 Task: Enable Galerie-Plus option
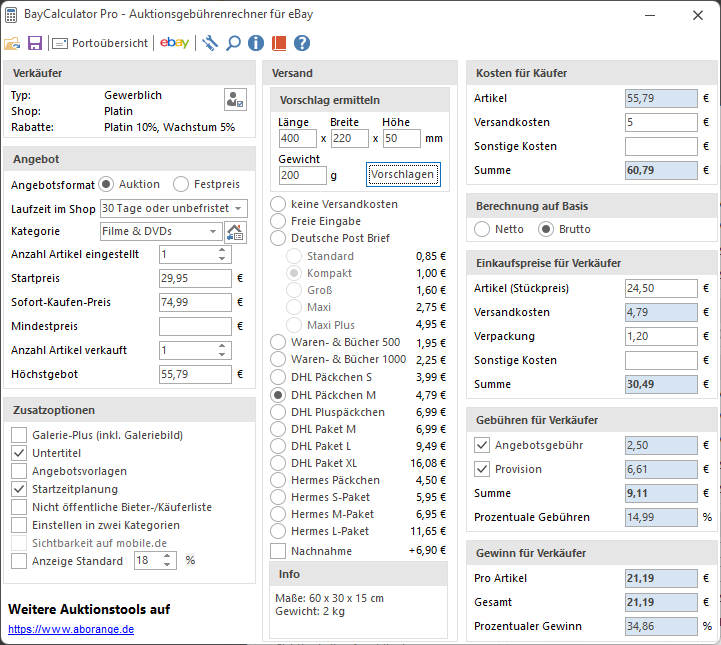(x=19, y=435)
